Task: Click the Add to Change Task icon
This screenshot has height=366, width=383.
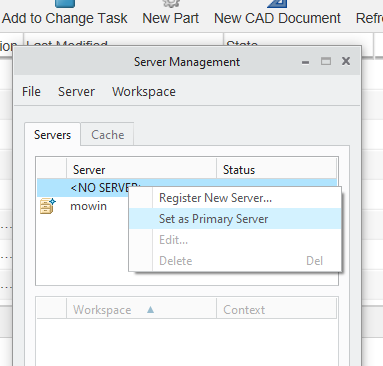Action: [x=65, y=4]
